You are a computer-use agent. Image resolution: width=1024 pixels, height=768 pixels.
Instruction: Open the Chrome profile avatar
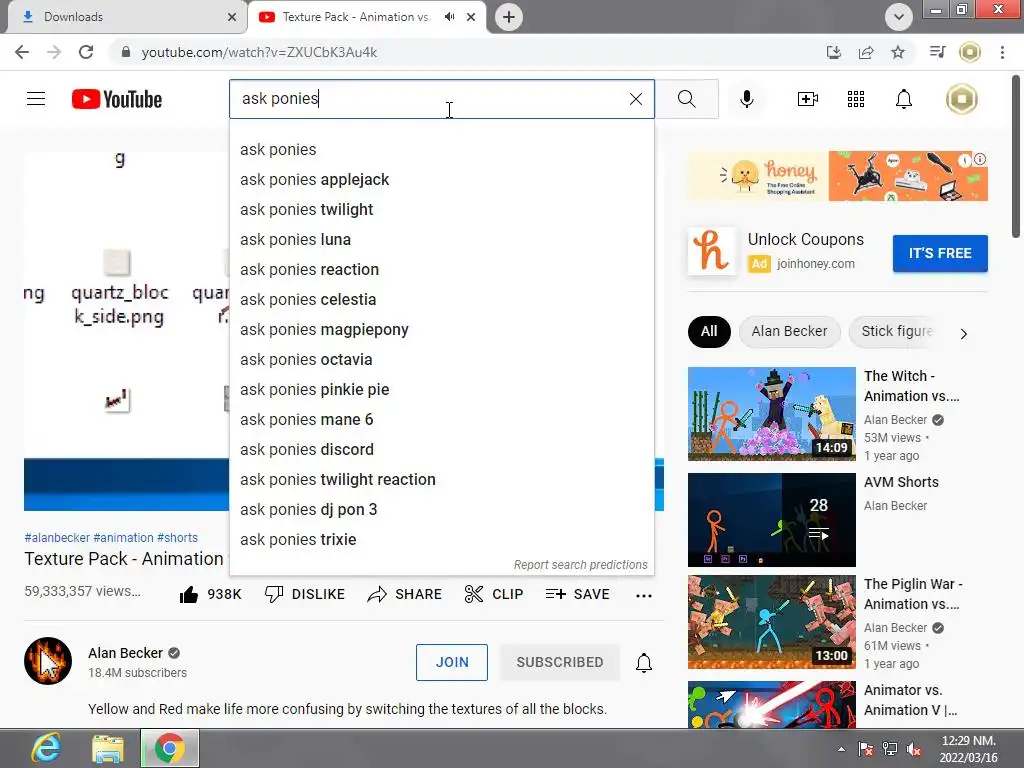coord(970,52)
